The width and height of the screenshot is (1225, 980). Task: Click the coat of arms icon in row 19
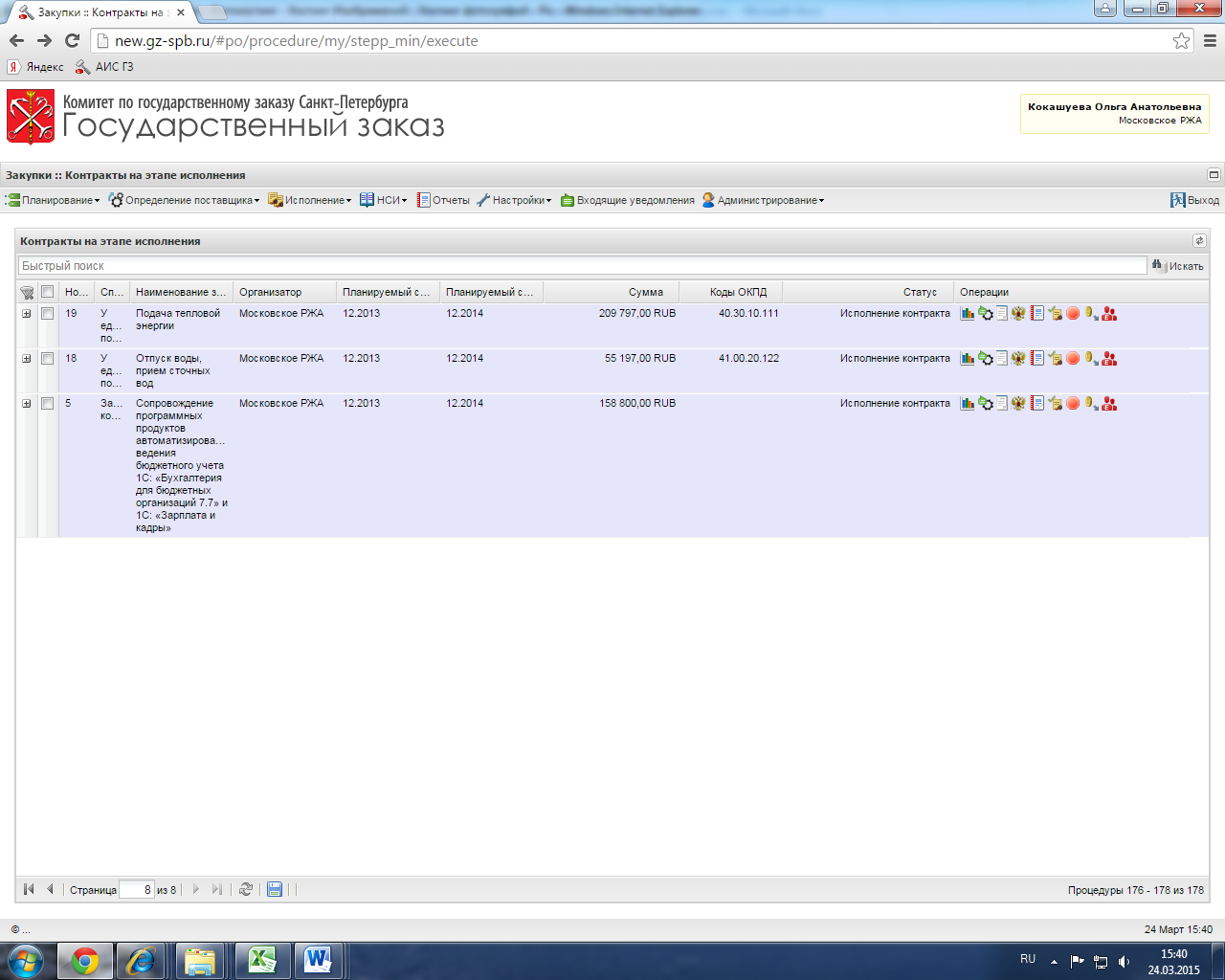coord(1018,313)
